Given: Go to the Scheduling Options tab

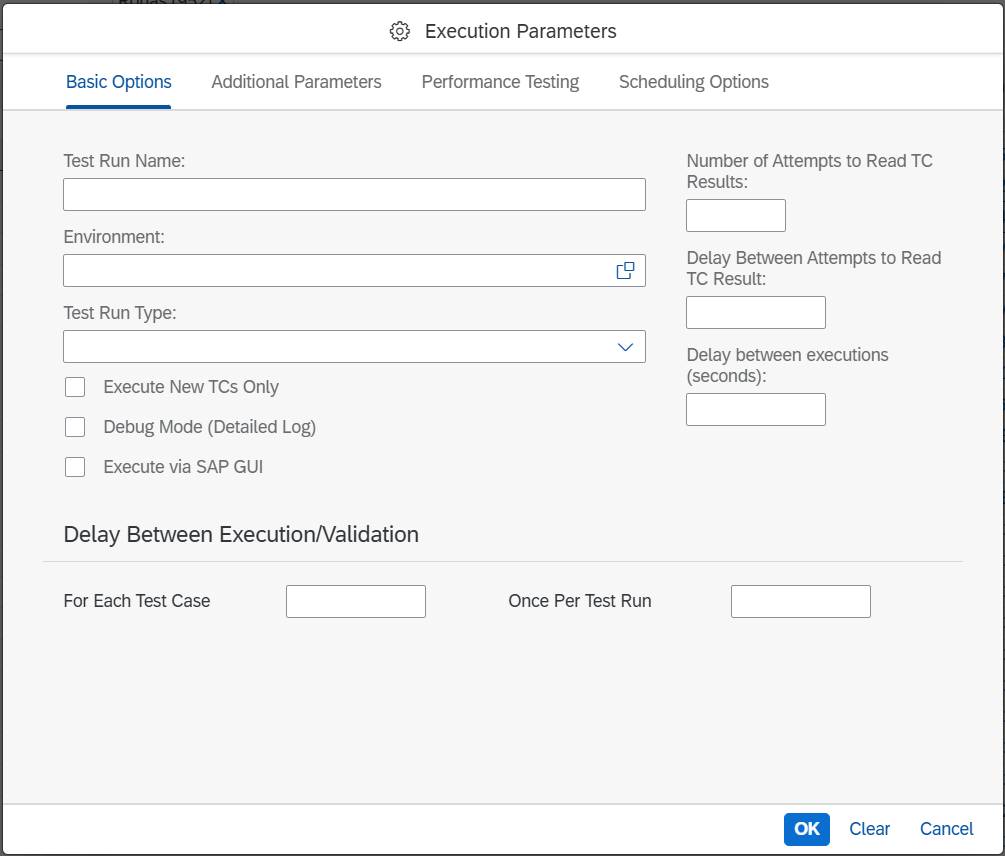Looking at the screenshot, I should click(x=693, y=82).
